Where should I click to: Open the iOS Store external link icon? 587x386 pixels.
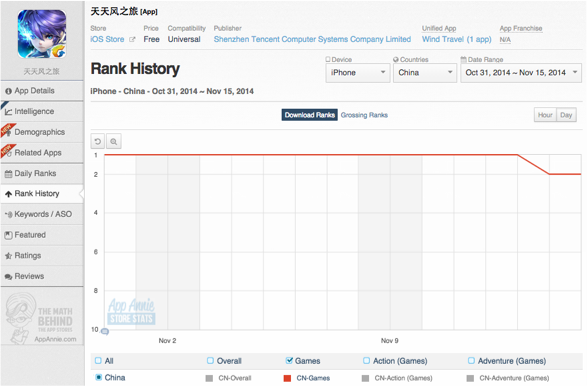click(132, 39)
